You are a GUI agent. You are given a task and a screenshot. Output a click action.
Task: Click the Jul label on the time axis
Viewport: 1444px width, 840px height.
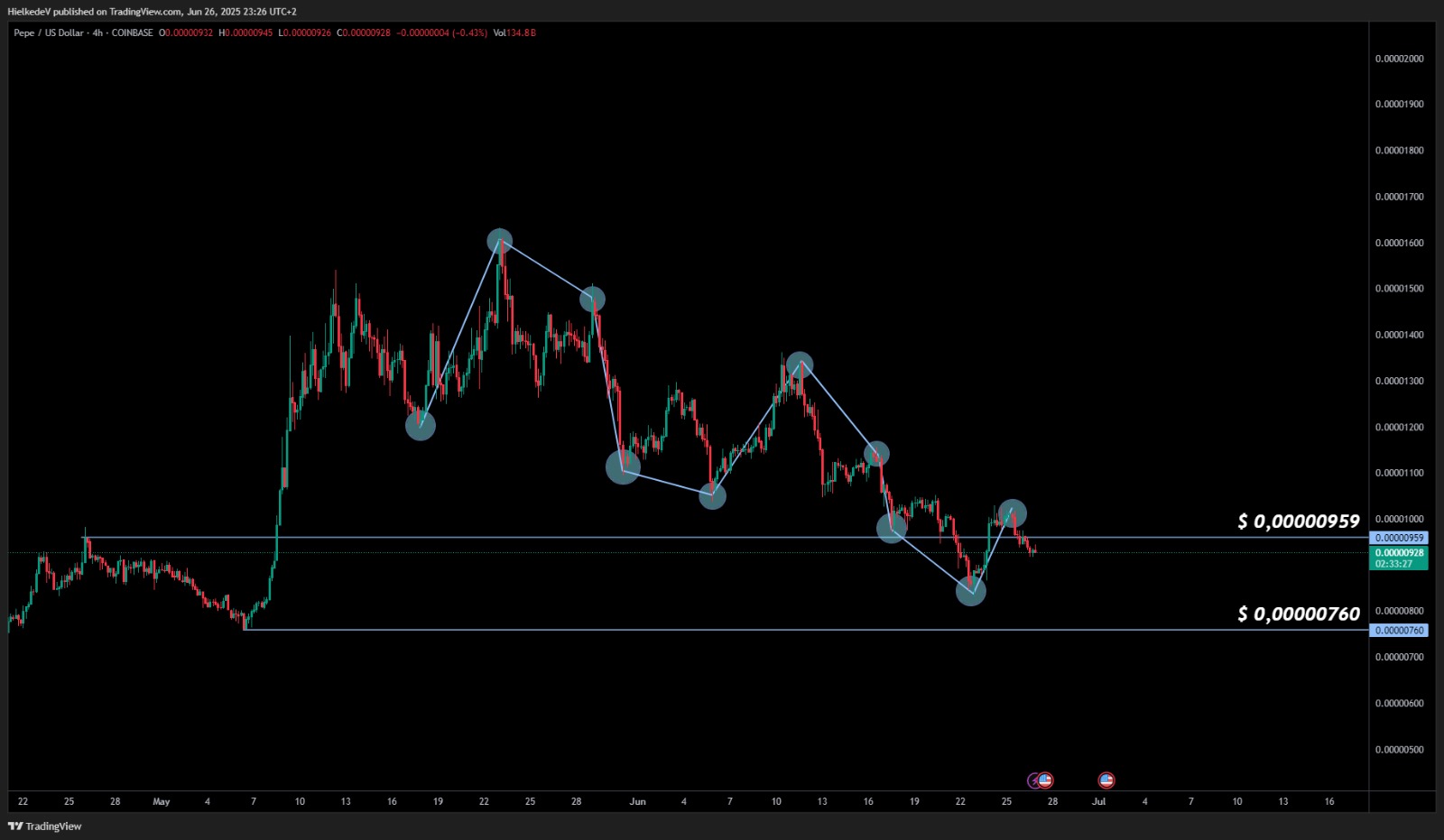point(1098,801)
